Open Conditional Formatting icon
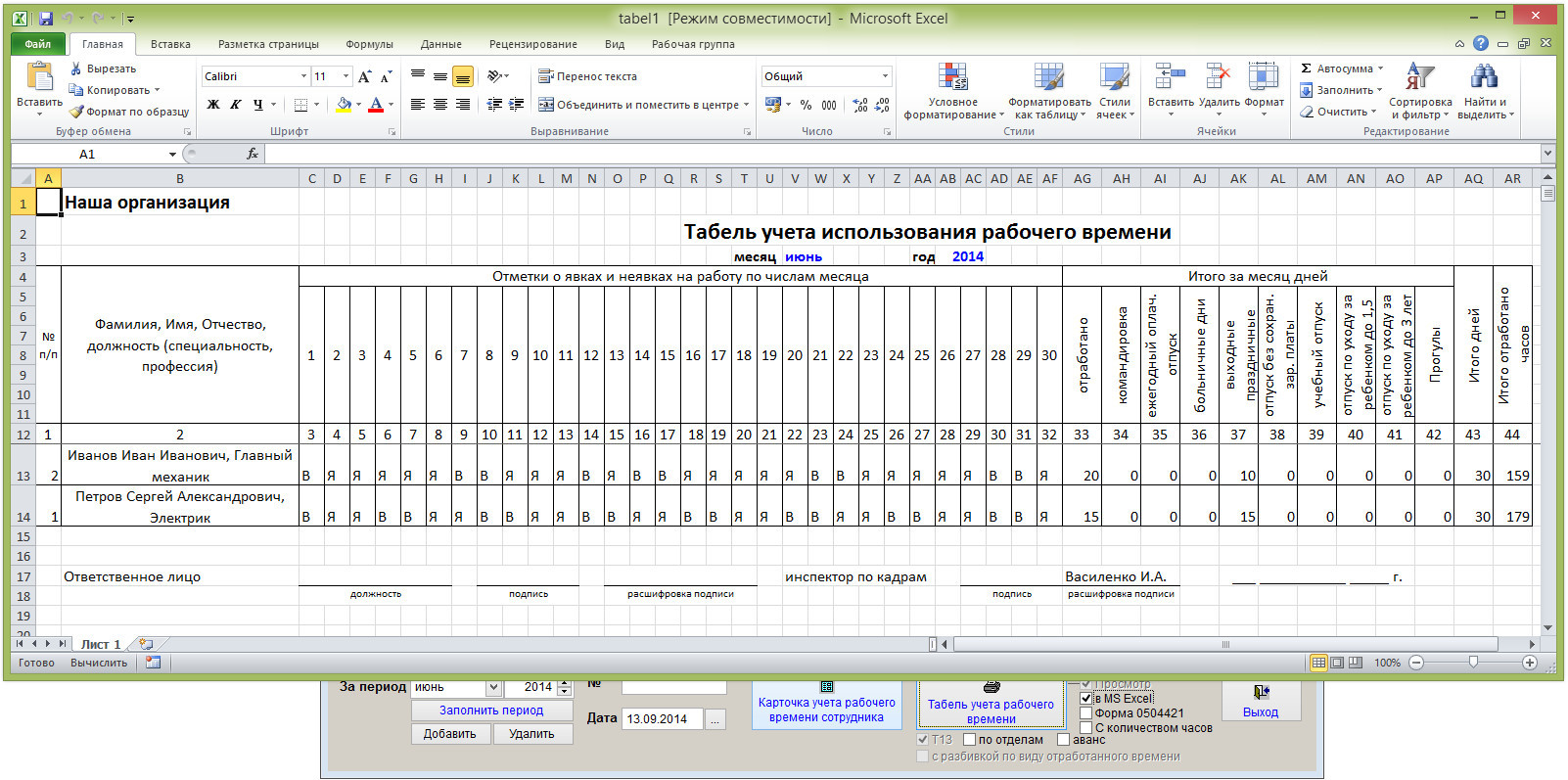 pyautogui.click(x=952, y=77)
